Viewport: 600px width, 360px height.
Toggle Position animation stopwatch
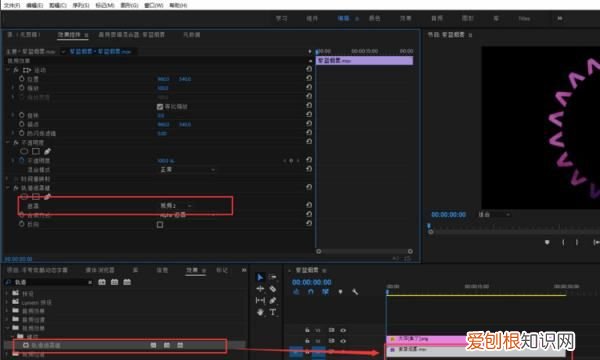pyautogui.click(x=21, y=78)
